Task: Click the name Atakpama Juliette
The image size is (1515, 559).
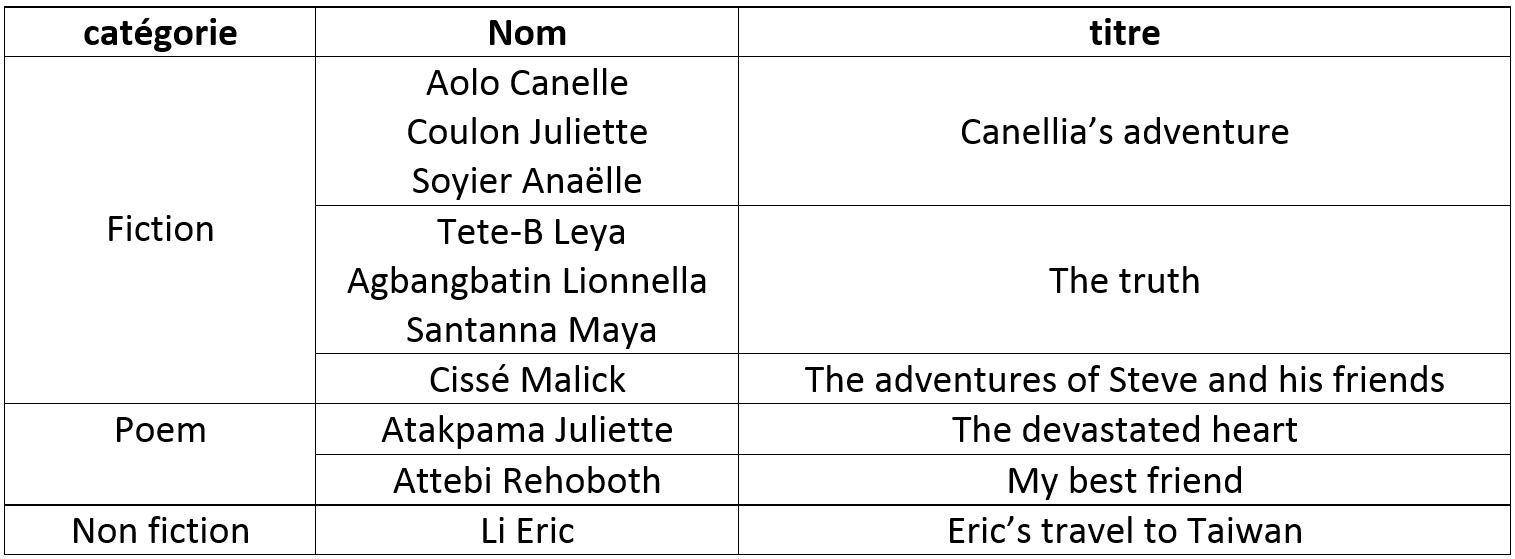Action: [527, 430]
